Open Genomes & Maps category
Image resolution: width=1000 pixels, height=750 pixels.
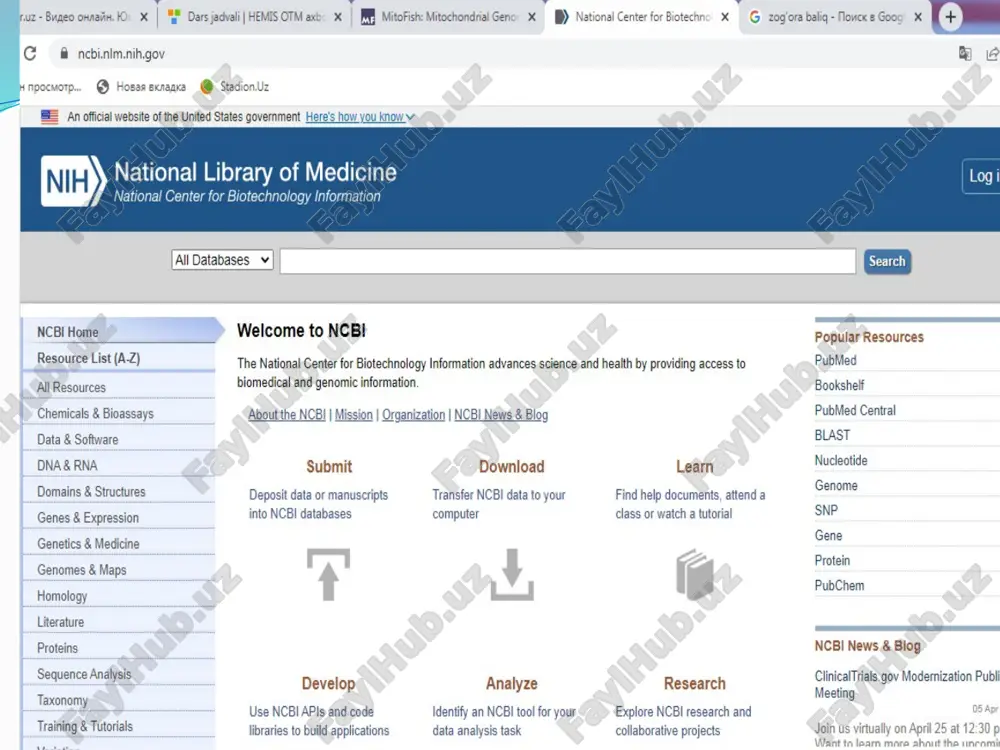coord(118,570)
